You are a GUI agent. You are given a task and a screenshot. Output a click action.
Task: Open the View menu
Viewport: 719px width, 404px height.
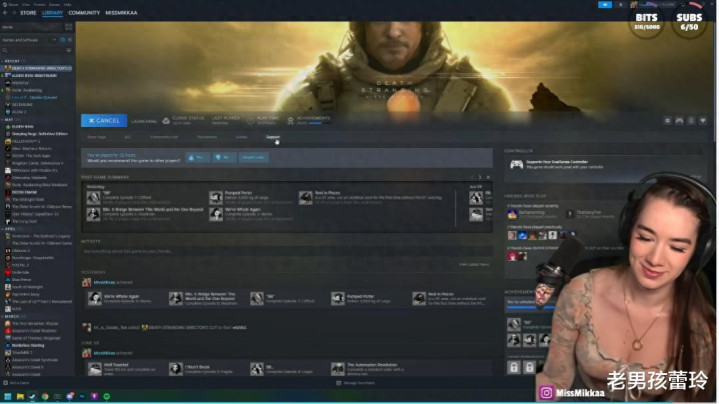click(26, 4)
